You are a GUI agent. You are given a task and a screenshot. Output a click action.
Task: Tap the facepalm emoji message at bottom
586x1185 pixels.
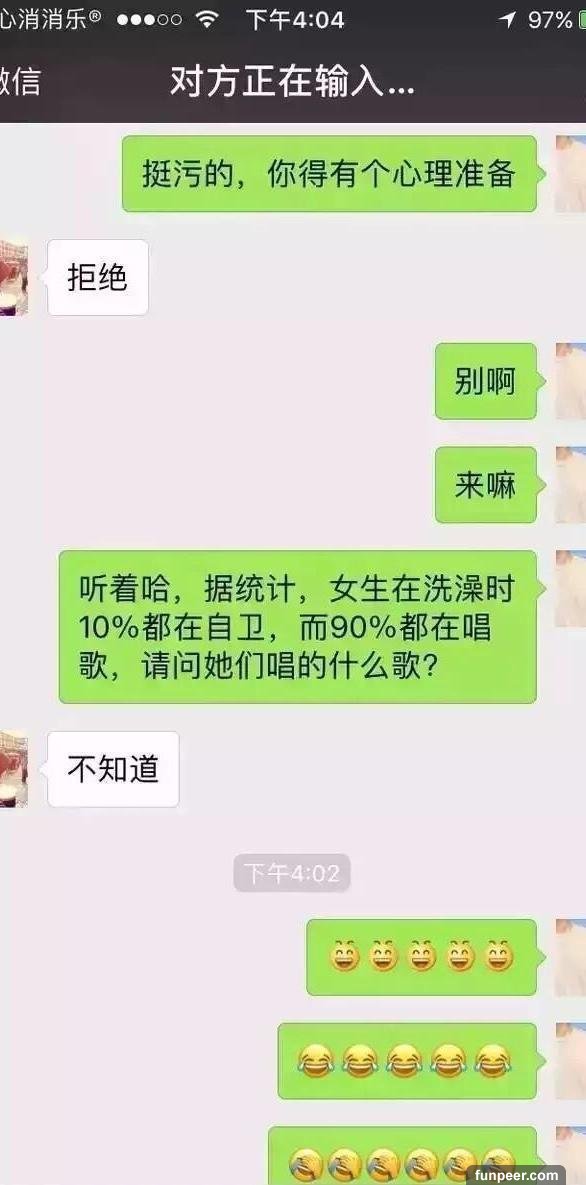point(406,1156)
